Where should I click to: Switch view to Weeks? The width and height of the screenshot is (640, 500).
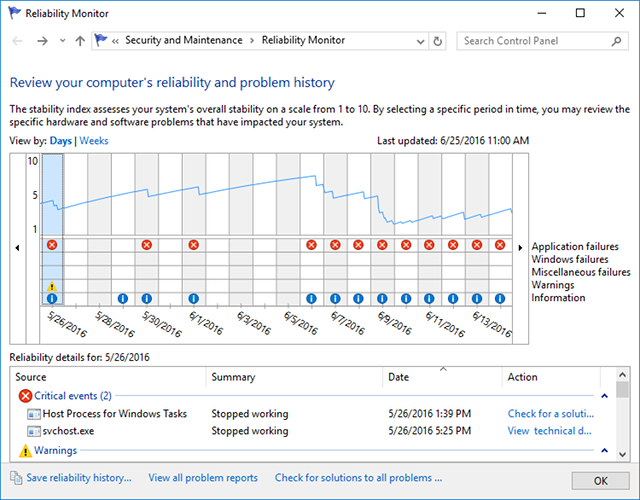94,141
